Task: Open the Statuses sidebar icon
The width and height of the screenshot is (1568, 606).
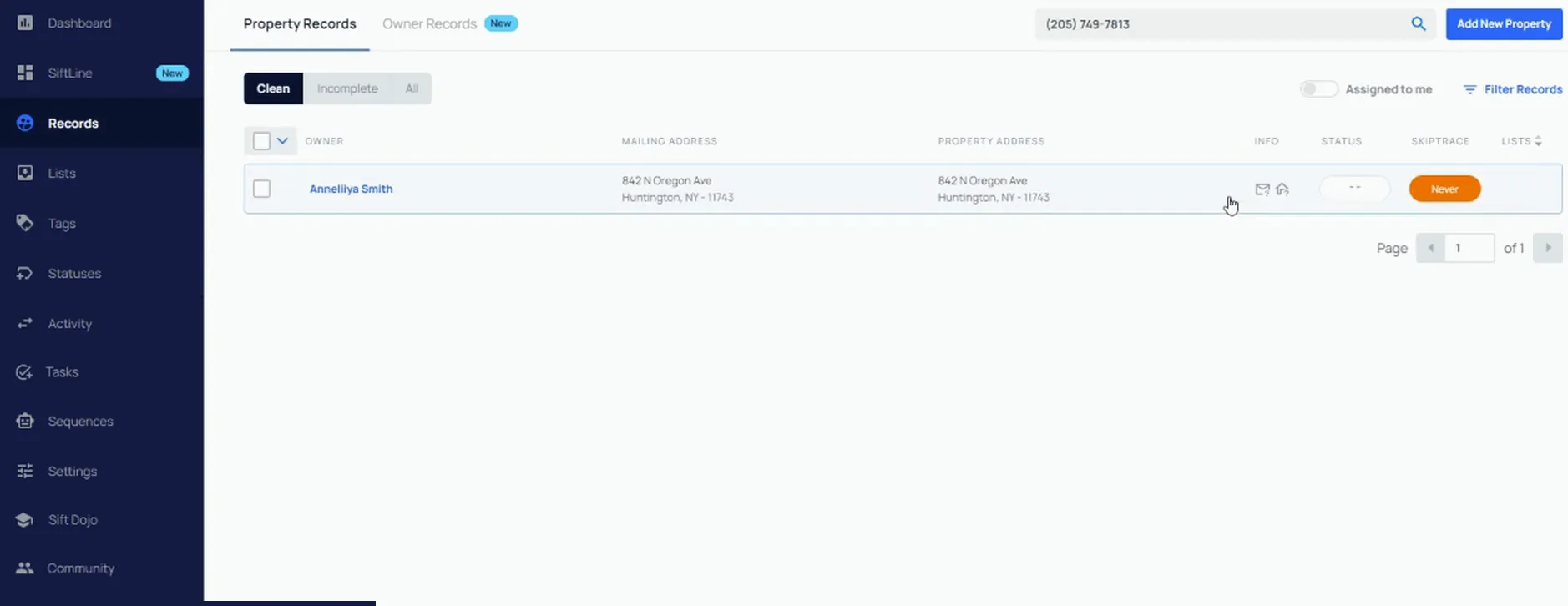Action: point(25,273)
